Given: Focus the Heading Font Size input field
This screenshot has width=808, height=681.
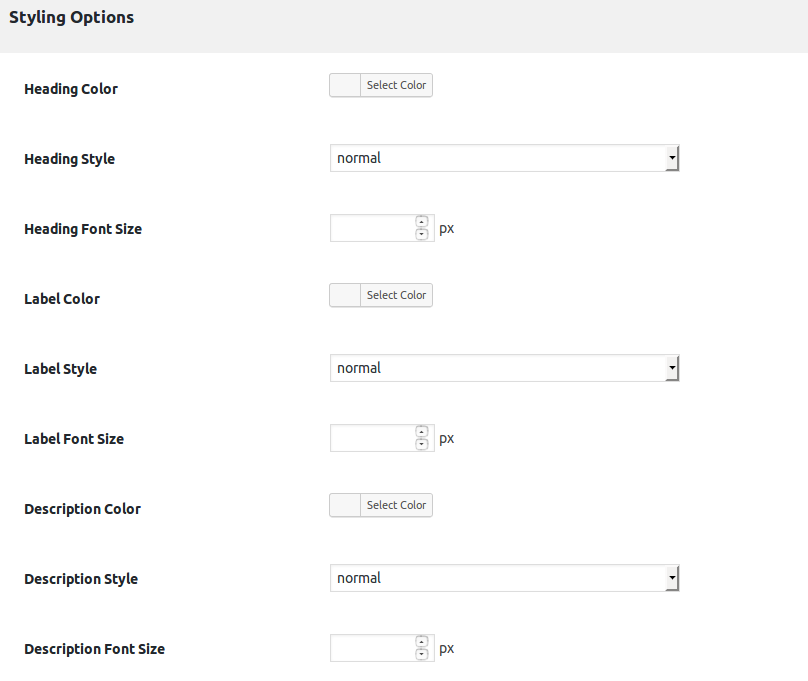Looking at the screenshot, I should coord(373,228).
